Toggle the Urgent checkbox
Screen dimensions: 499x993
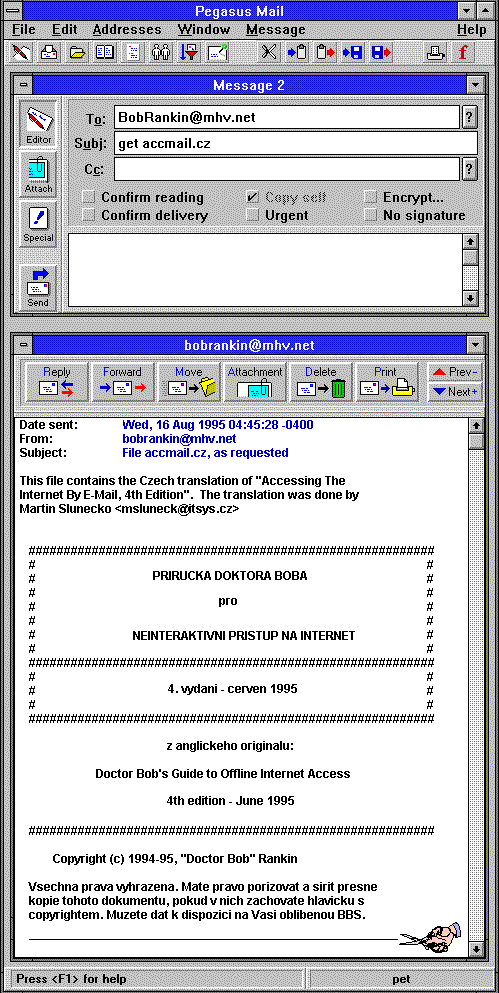point(253,215)
